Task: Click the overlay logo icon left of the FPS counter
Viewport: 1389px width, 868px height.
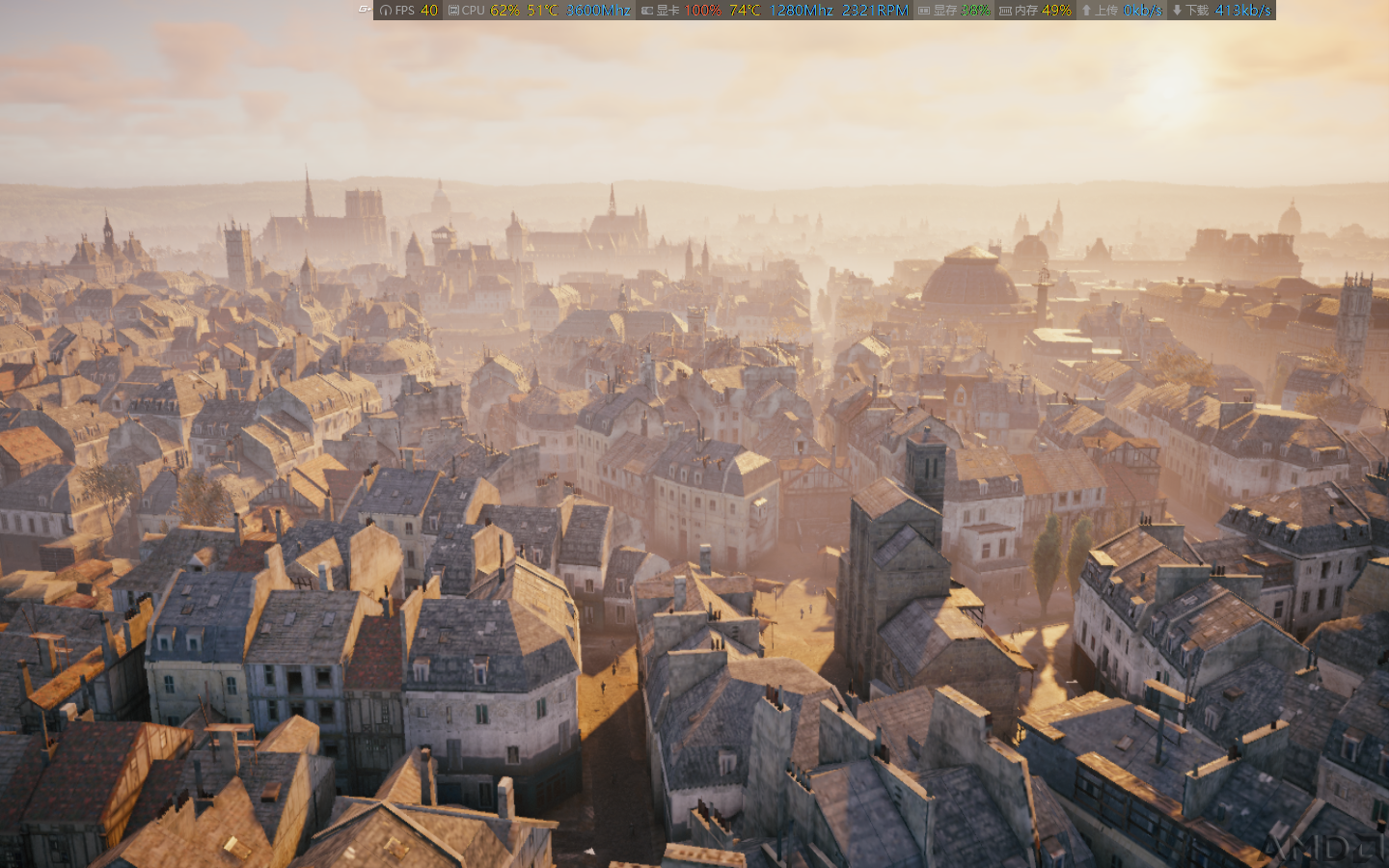Action: tap(364, 10)
